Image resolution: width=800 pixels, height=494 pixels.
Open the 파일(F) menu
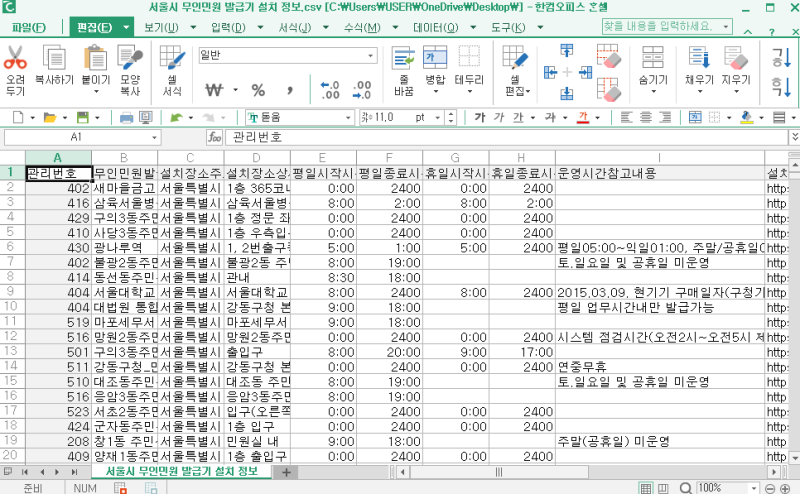pos(29,27)
